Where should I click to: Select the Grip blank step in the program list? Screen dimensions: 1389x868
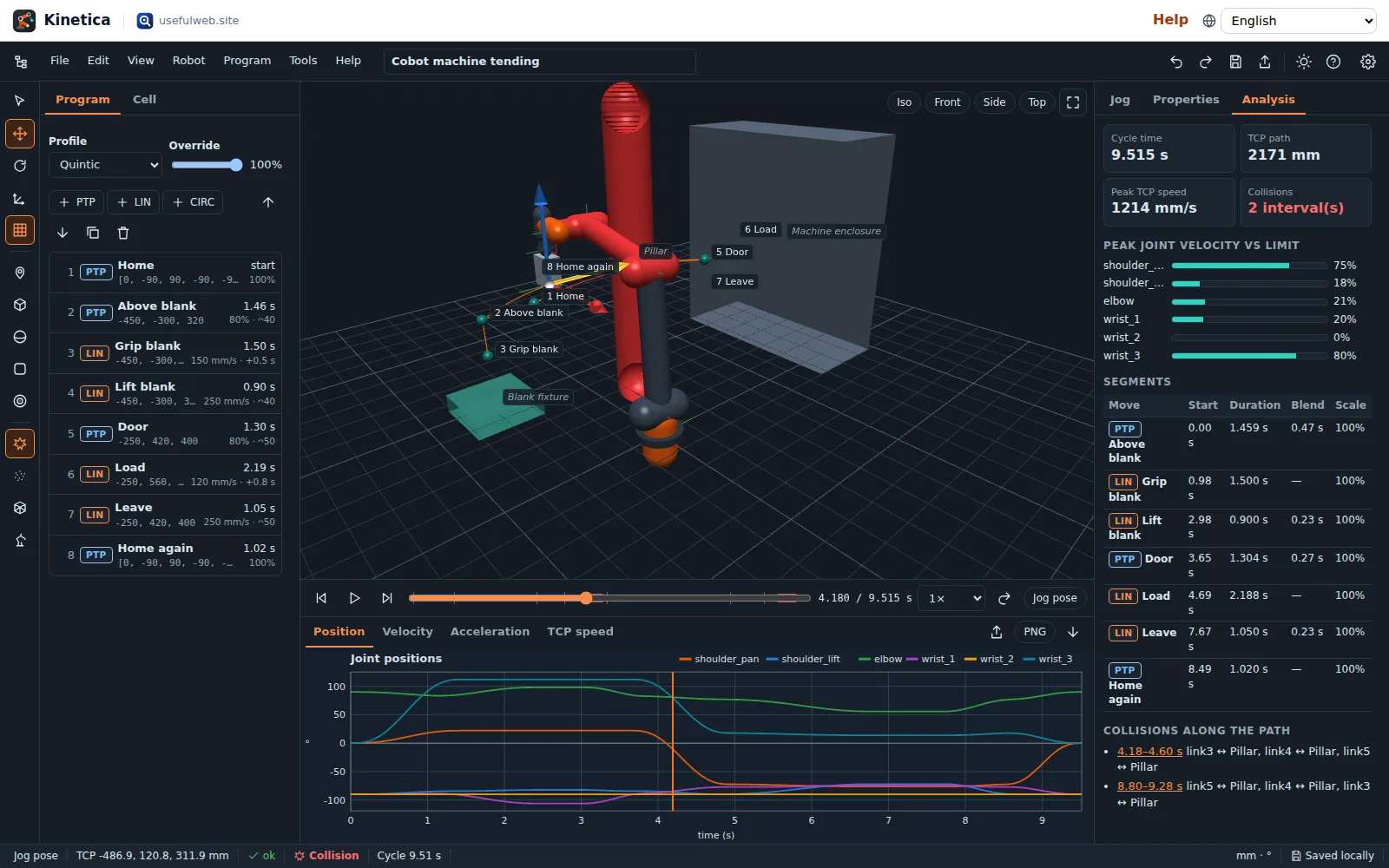point(166,352)
